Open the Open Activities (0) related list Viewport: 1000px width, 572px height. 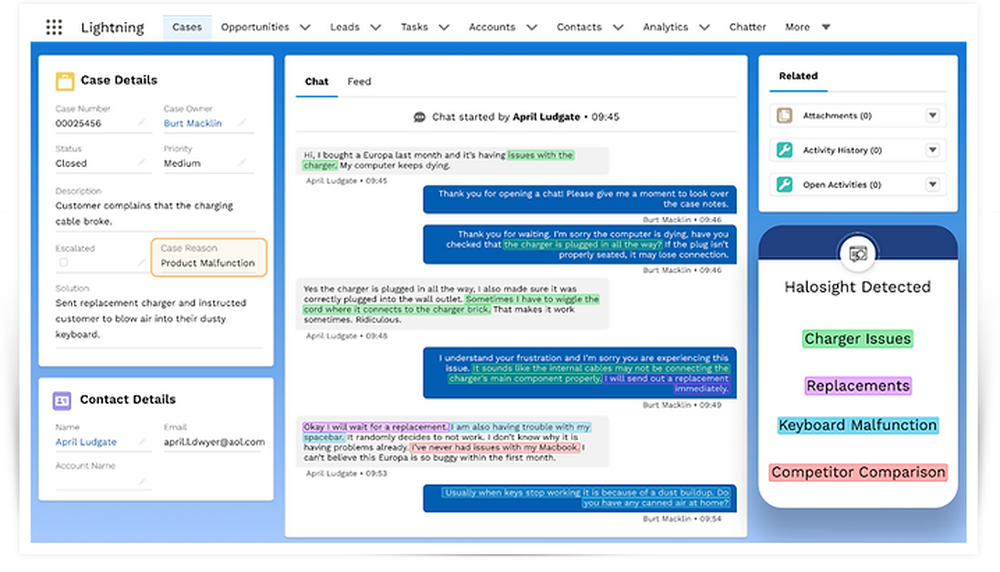pos(842,184)
